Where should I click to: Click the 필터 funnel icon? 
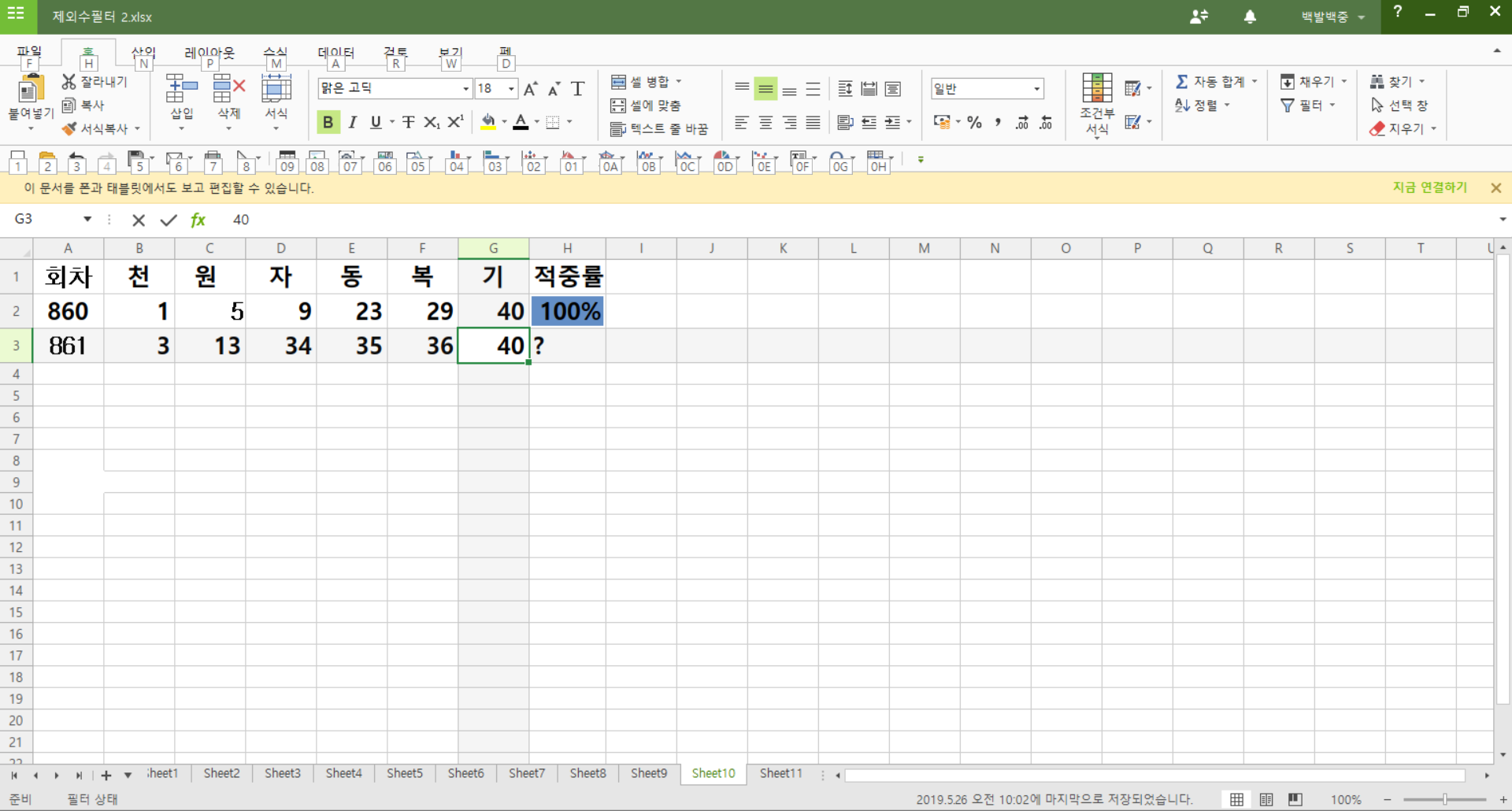tap(1288, 106)
